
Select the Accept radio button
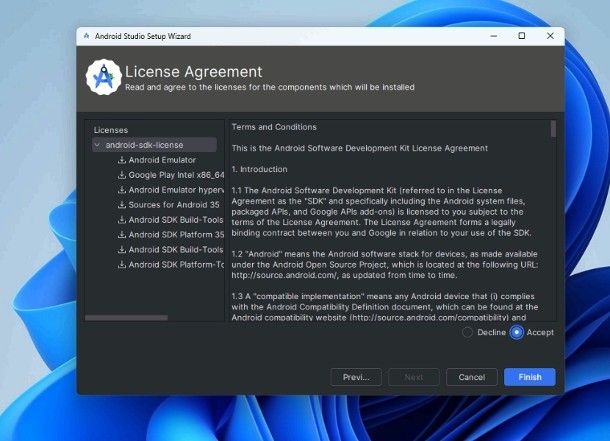tap(517, 332)
